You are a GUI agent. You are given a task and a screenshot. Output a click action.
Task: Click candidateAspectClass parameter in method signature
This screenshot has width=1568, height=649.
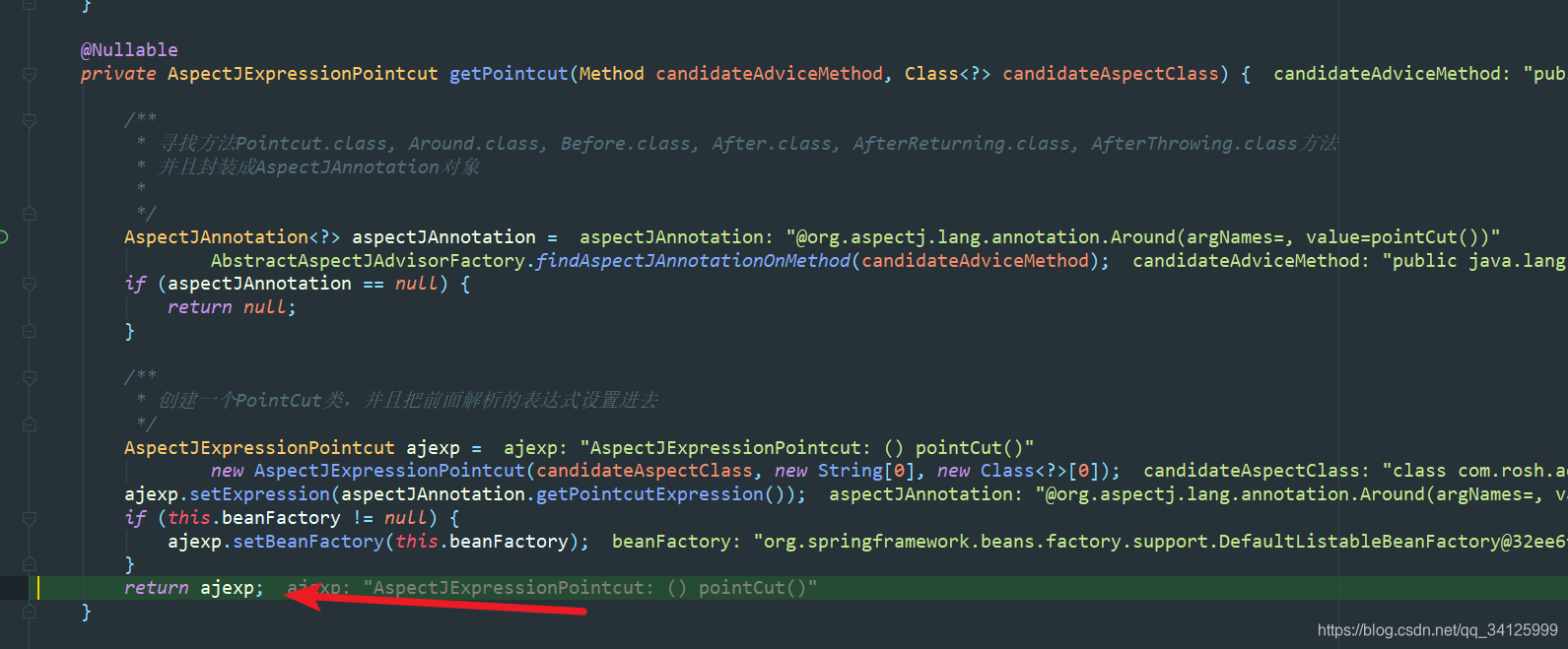[1111, 74]
